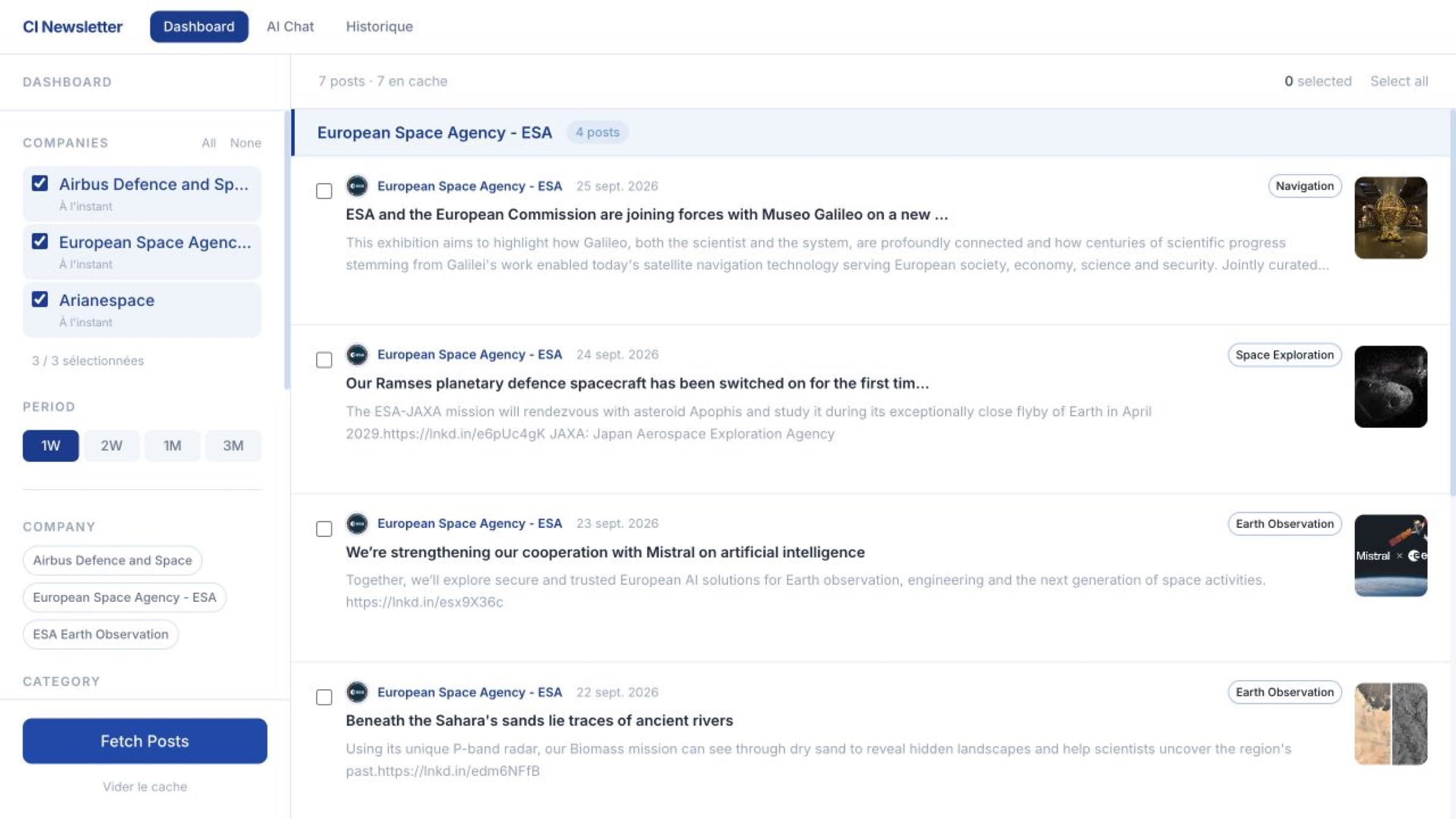The image size is (1456, 819).
Task: Select None companies link
Action: pyautogui.click(x=245, y=143)
